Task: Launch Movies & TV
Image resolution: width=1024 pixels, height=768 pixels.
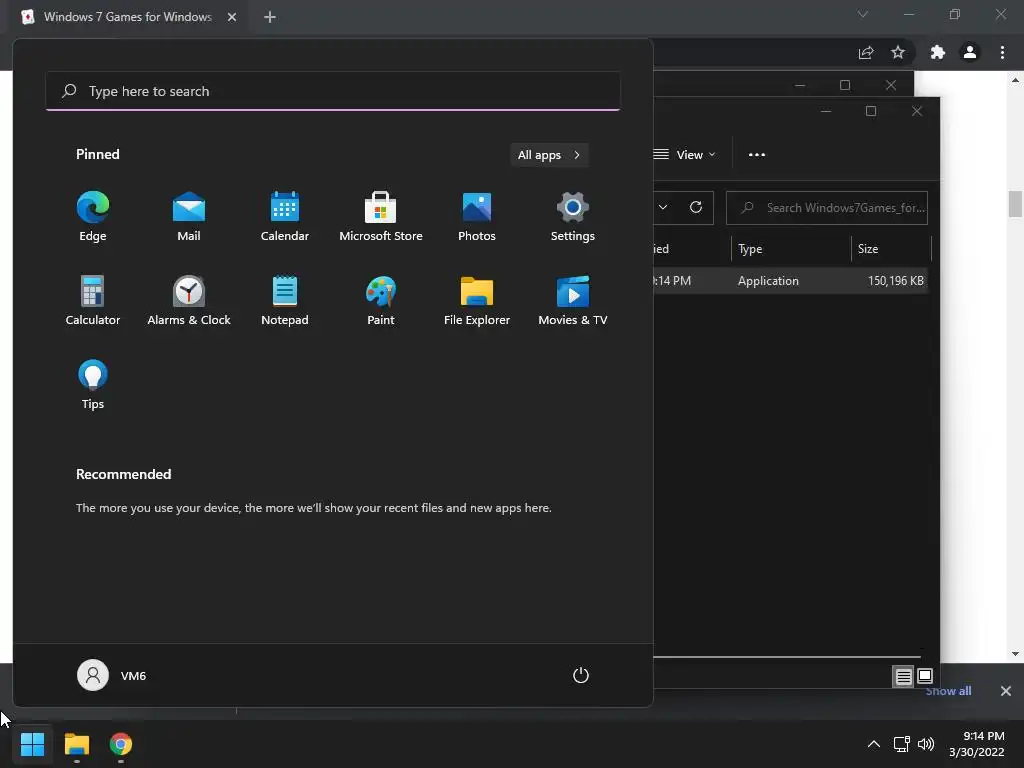Action: click(x=573, y=300)
